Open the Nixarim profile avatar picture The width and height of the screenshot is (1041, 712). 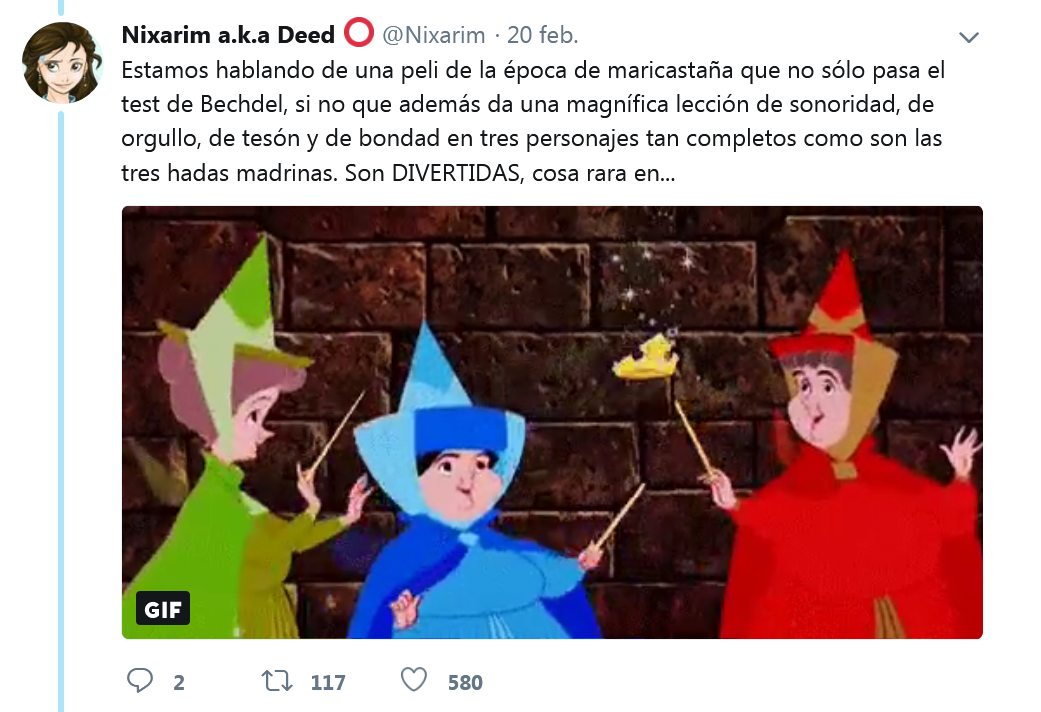click(62, 62)
